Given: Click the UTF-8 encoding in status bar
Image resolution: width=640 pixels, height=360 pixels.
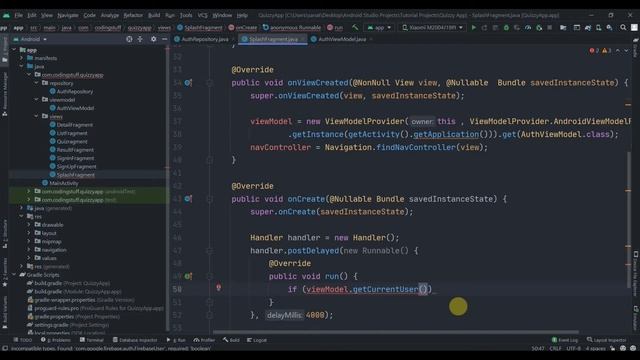Looking at the screenshot, I should [x=573, y=348].
